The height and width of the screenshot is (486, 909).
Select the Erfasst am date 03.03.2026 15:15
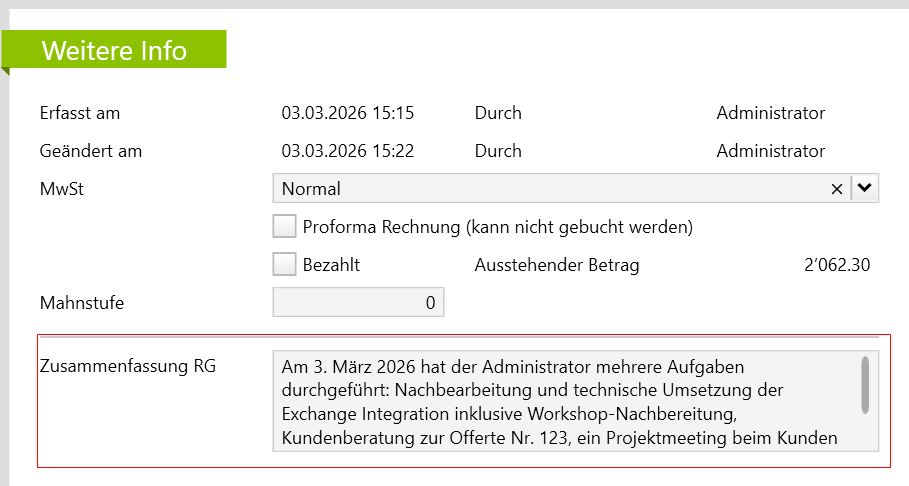tap(348, 113)
